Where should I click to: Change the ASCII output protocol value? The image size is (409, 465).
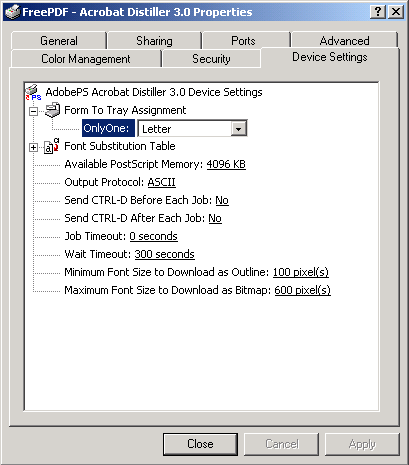pyautogui.click(x=161, y=182)
